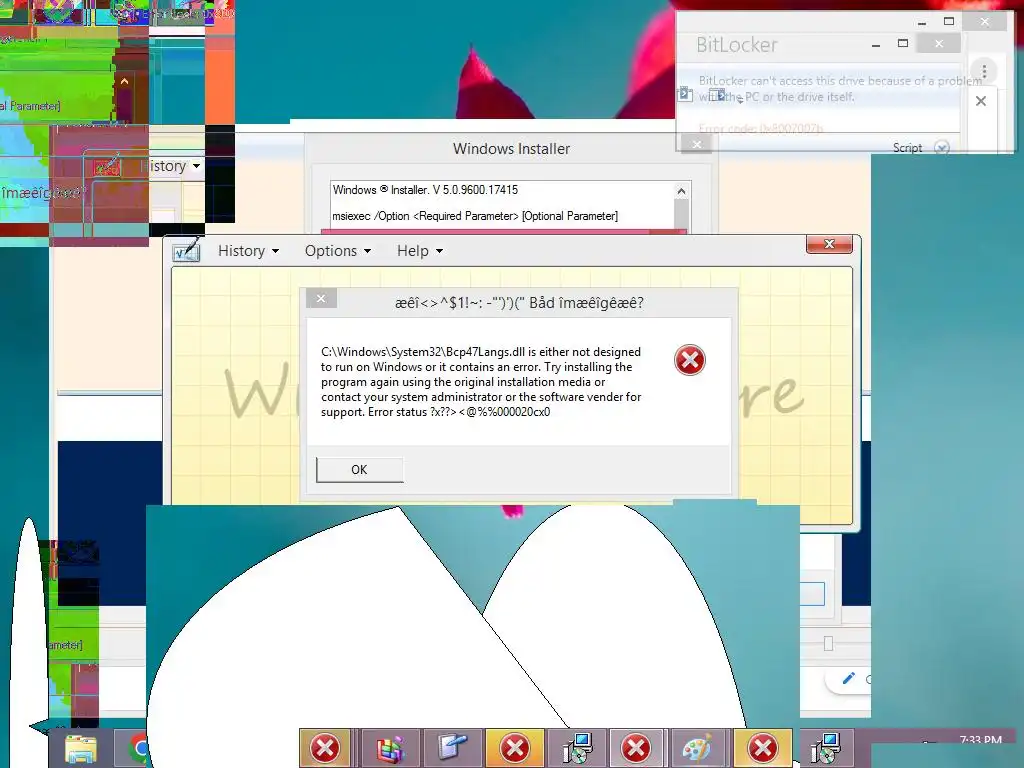Click OK in the Bcp47Langs.dll error dialog

tap(359, 470)
